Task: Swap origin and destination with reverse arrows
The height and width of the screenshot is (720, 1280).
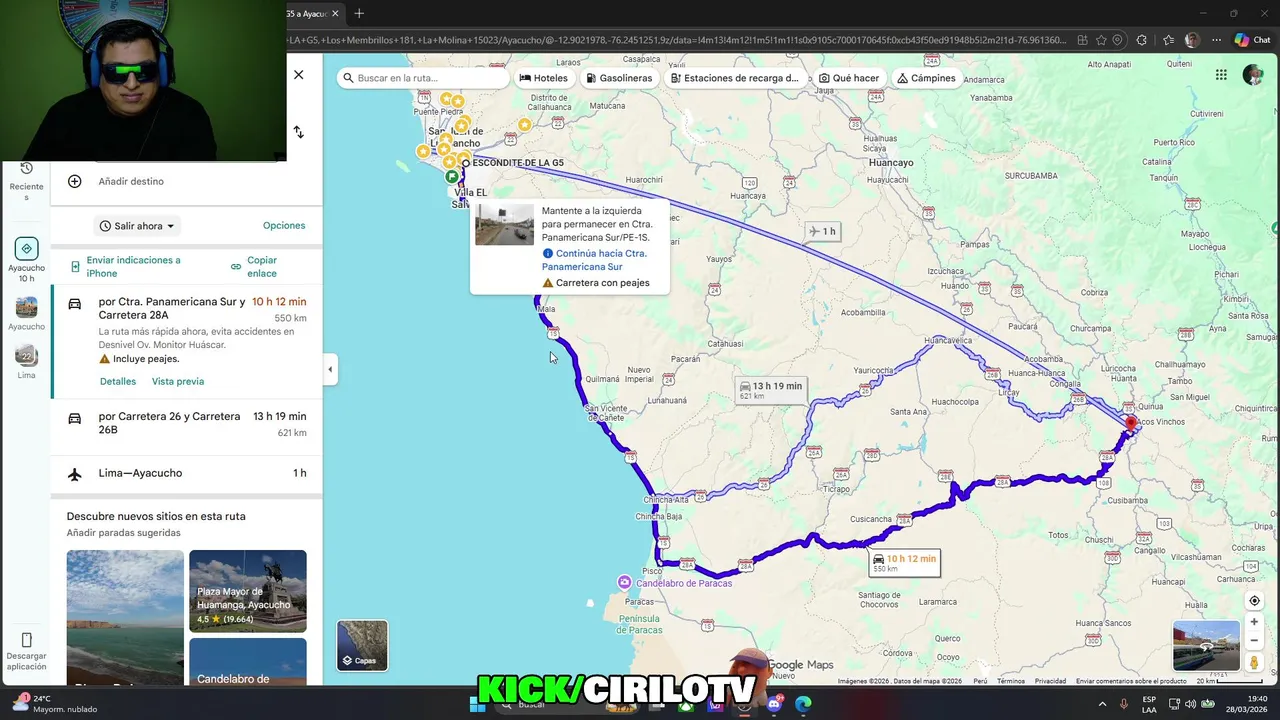Action: click(298, 132)
